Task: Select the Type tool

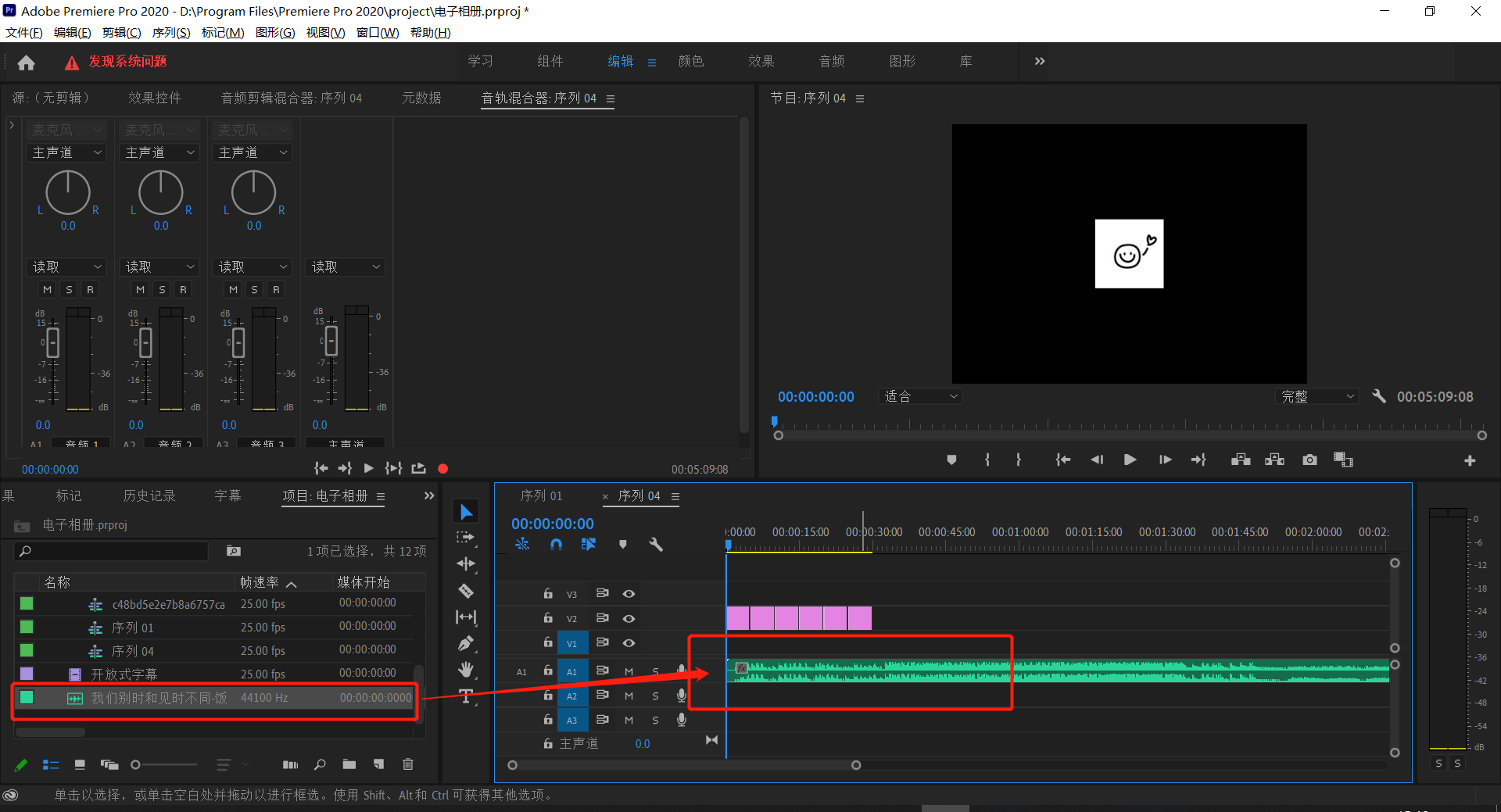Action: pyautogui.click(x=466, y=696)
